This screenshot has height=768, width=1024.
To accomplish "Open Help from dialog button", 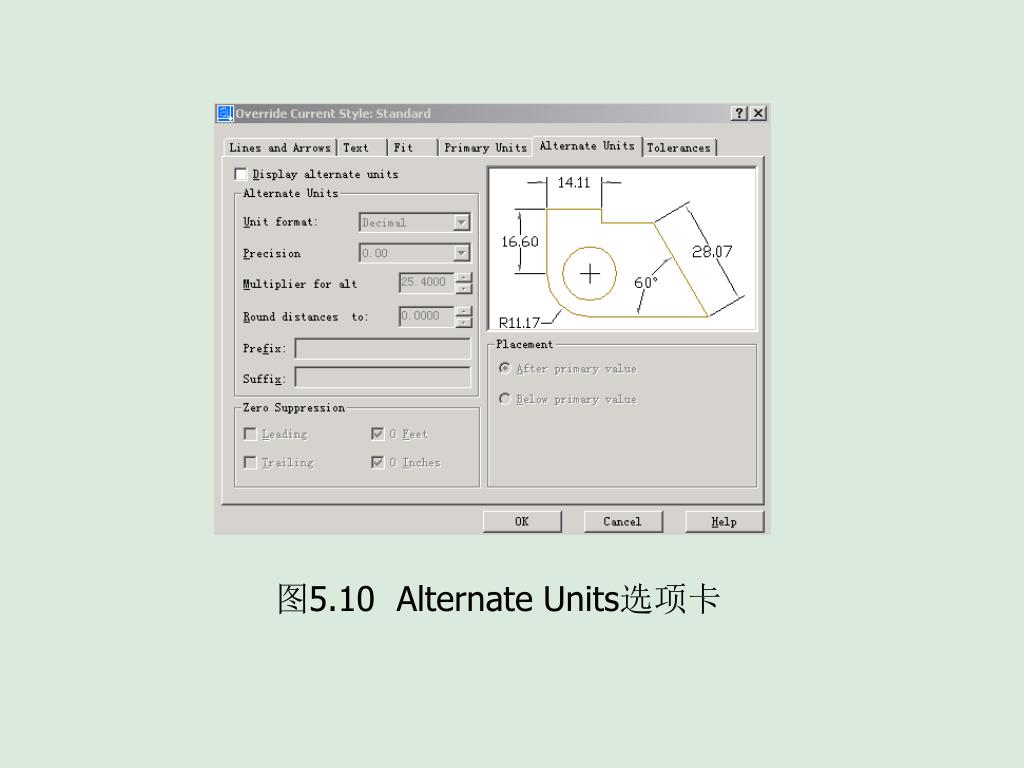I will point(724,522).
